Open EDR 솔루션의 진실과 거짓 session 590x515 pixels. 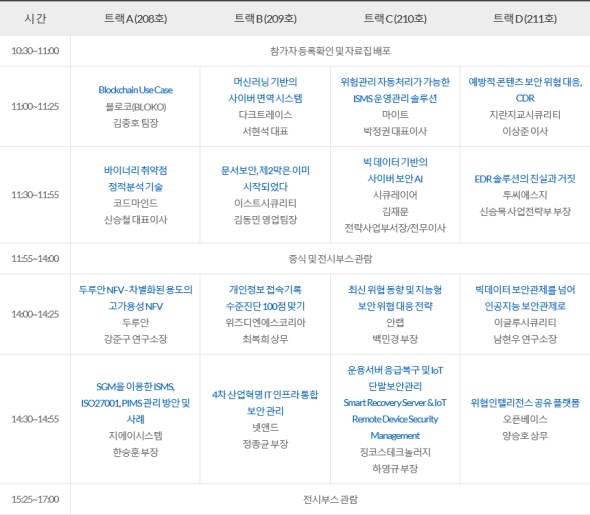pyautogui.click(x=525, y=179)
